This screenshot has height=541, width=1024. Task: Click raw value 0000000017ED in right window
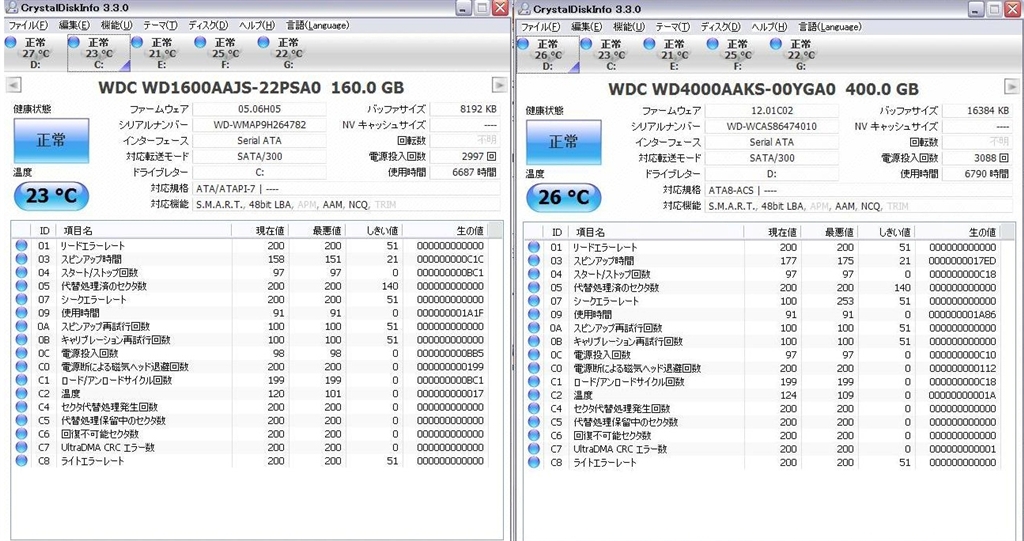tap(963, 261)
